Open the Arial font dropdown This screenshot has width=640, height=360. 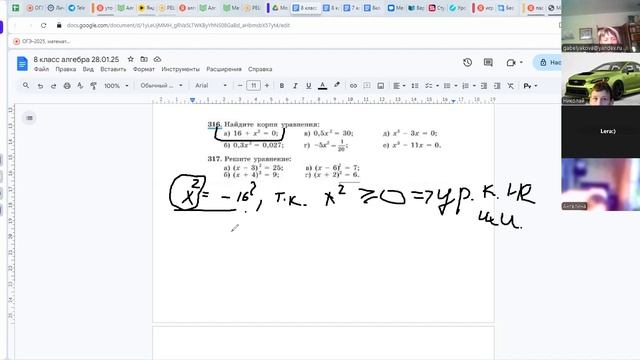tap(211, 86)
